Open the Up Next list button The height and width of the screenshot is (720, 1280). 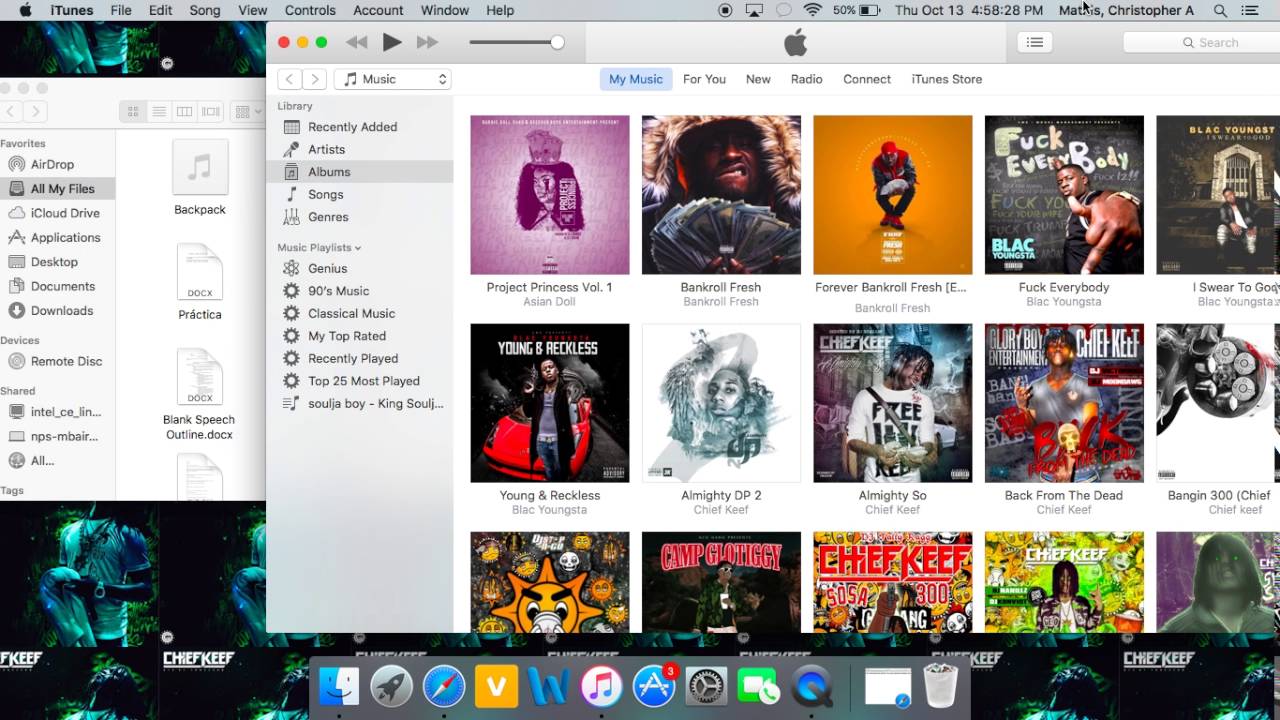point(1035,42)
